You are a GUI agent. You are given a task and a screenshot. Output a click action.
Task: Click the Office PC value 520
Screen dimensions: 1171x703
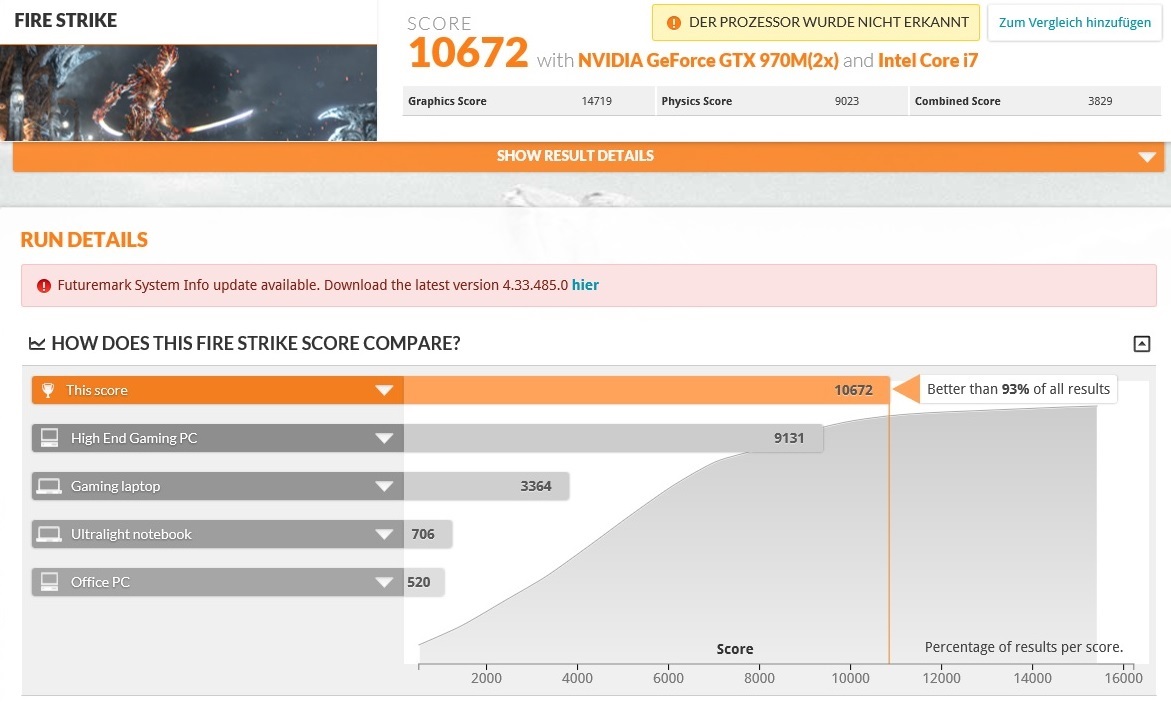tap(418, 582)
